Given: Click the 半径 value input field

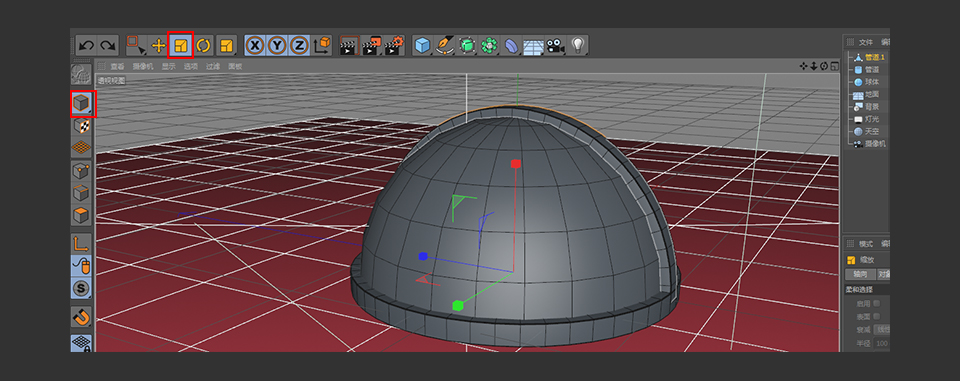Looking at the screenshot, I should point(881,343).
